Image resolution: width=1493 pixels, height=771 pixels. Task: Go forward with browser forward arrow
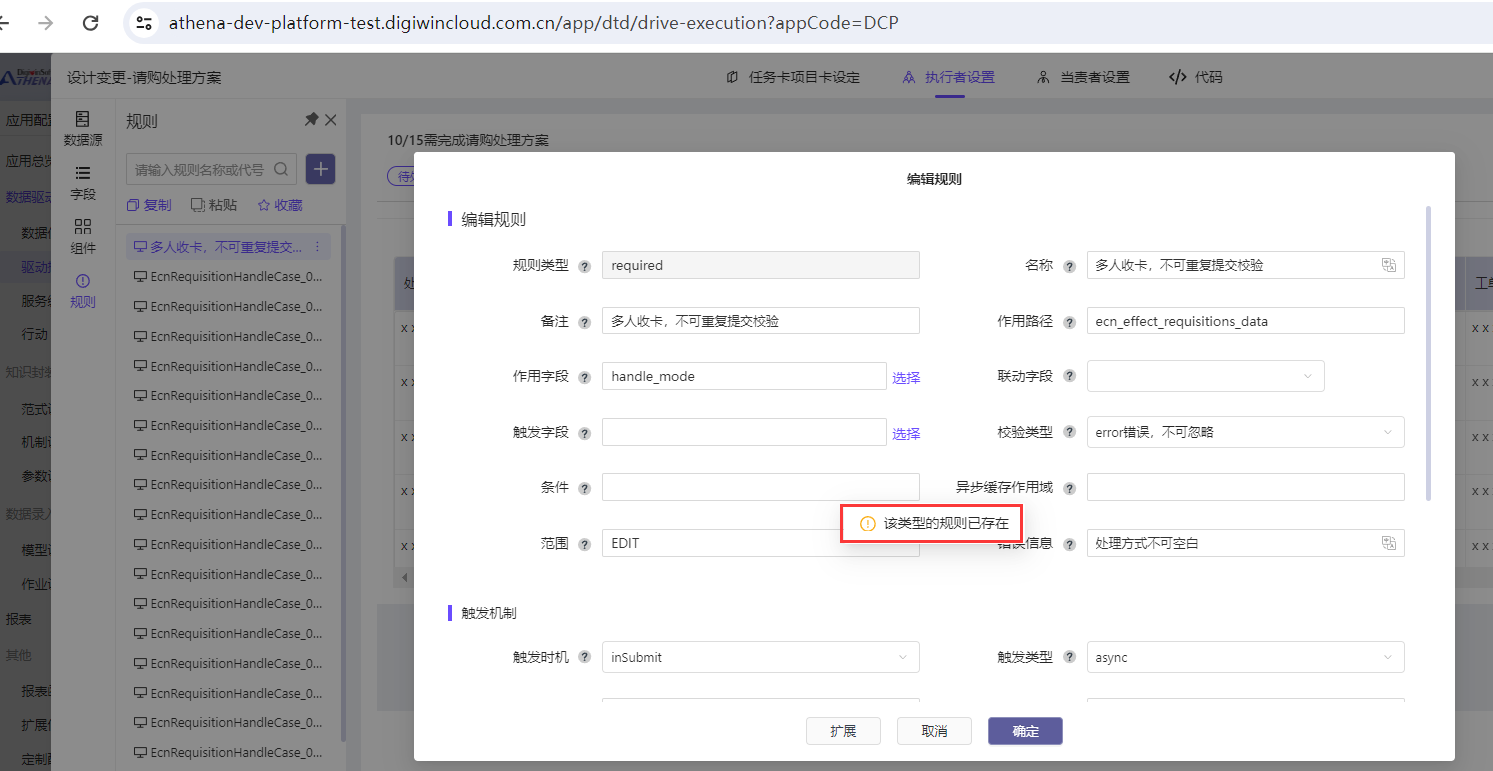(x=45, y=22)
